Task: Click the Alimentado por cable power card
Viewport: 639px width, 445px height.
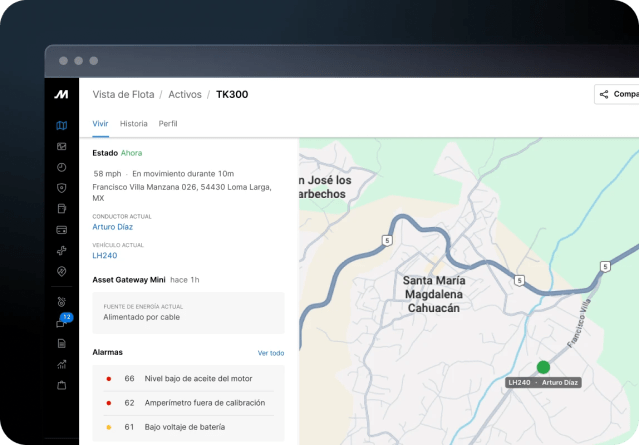Action: tap(188, 313)
